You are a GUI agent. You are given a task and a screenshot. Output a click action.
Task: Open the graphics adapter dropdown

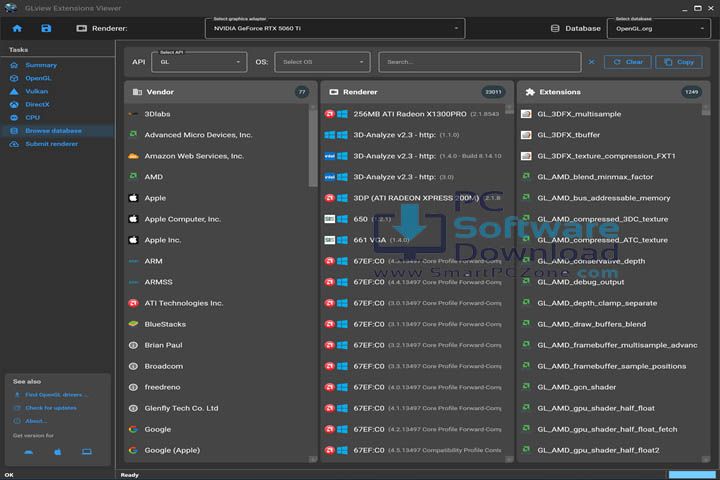(335, 28)
